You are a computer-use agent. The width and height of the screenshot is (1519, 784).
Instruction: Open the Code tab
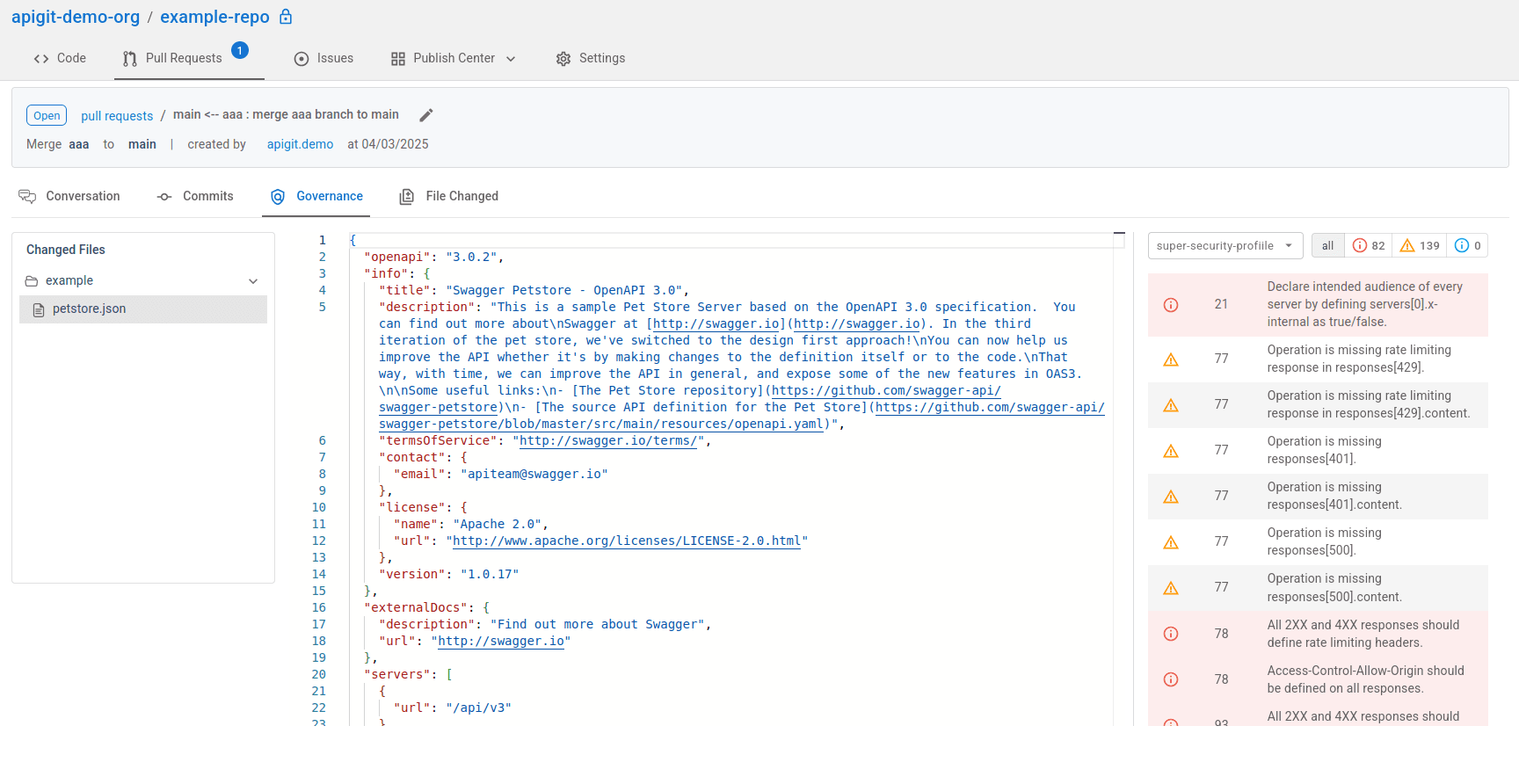(60, 58)
